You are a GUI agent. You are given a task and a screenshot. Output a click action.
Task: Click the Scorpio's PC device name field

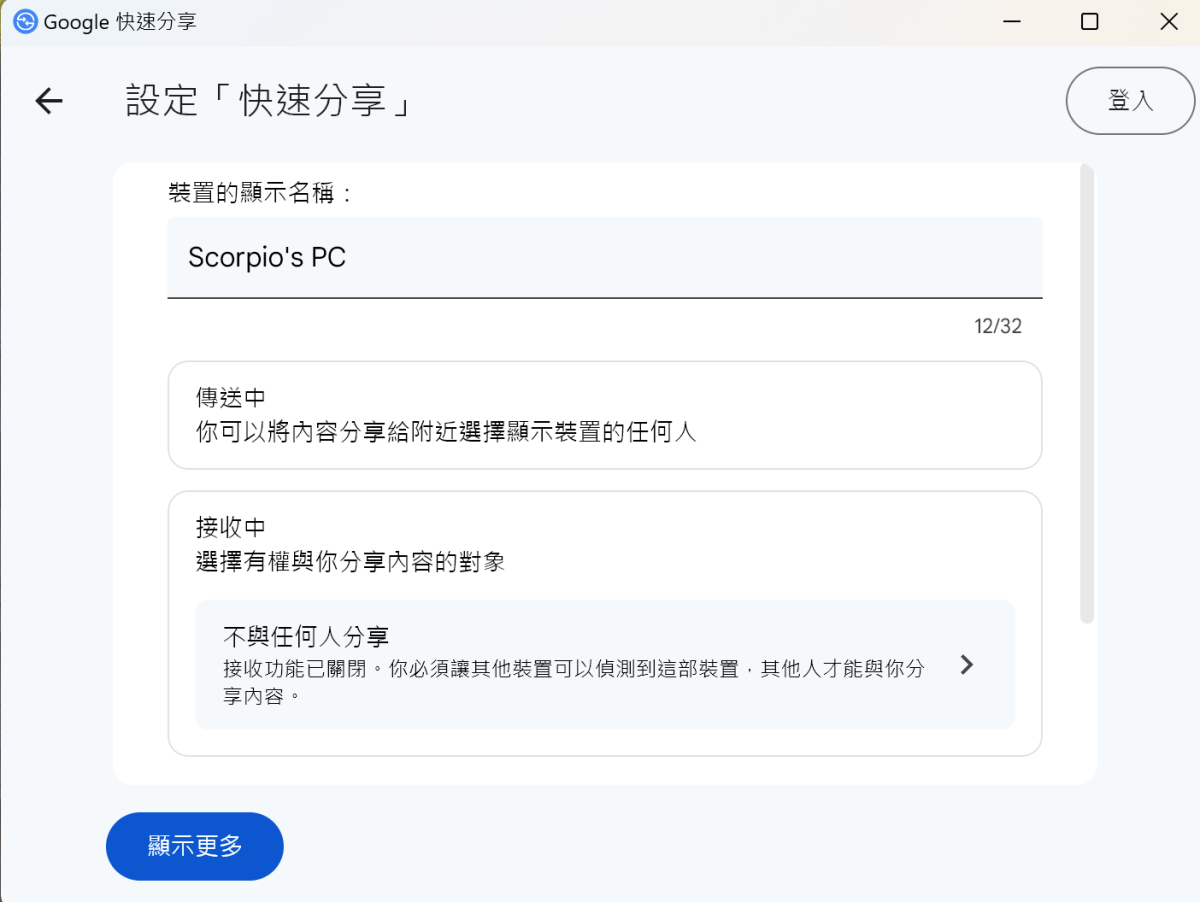(604, 257)
